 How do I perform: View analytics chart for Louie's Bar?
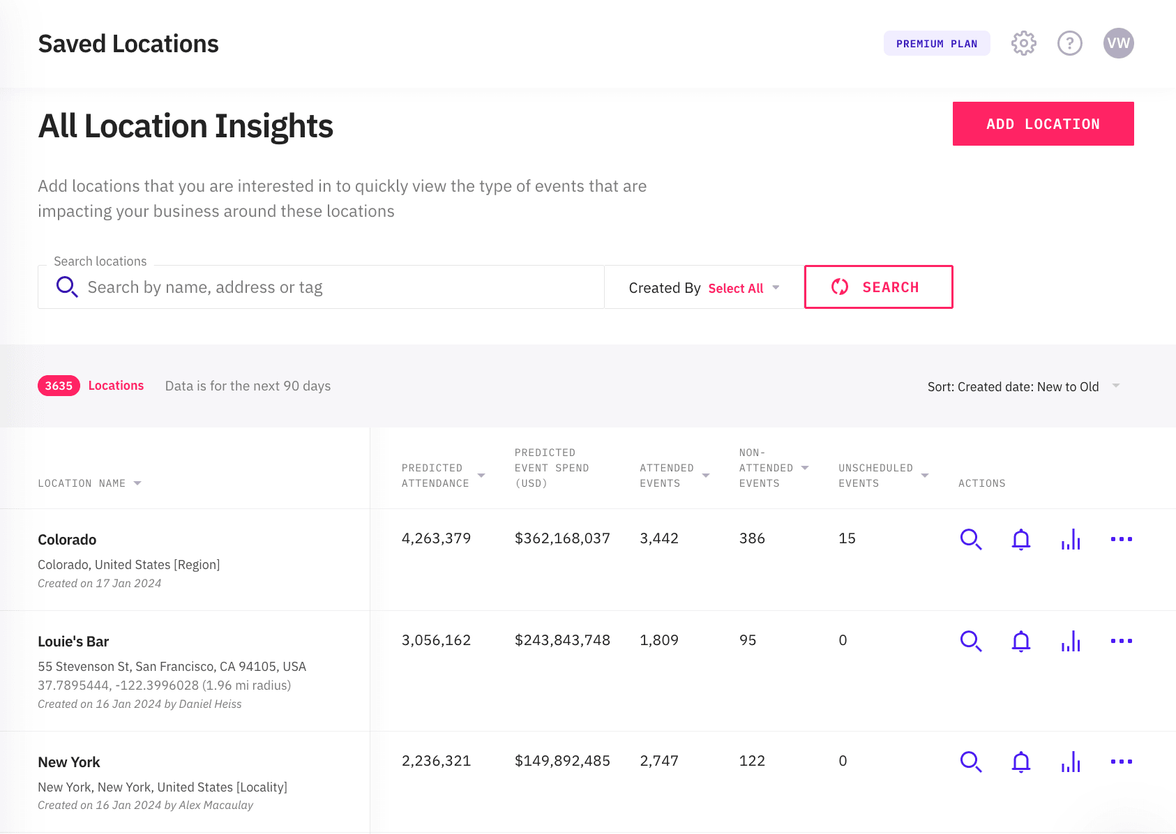pos(1070,641)
